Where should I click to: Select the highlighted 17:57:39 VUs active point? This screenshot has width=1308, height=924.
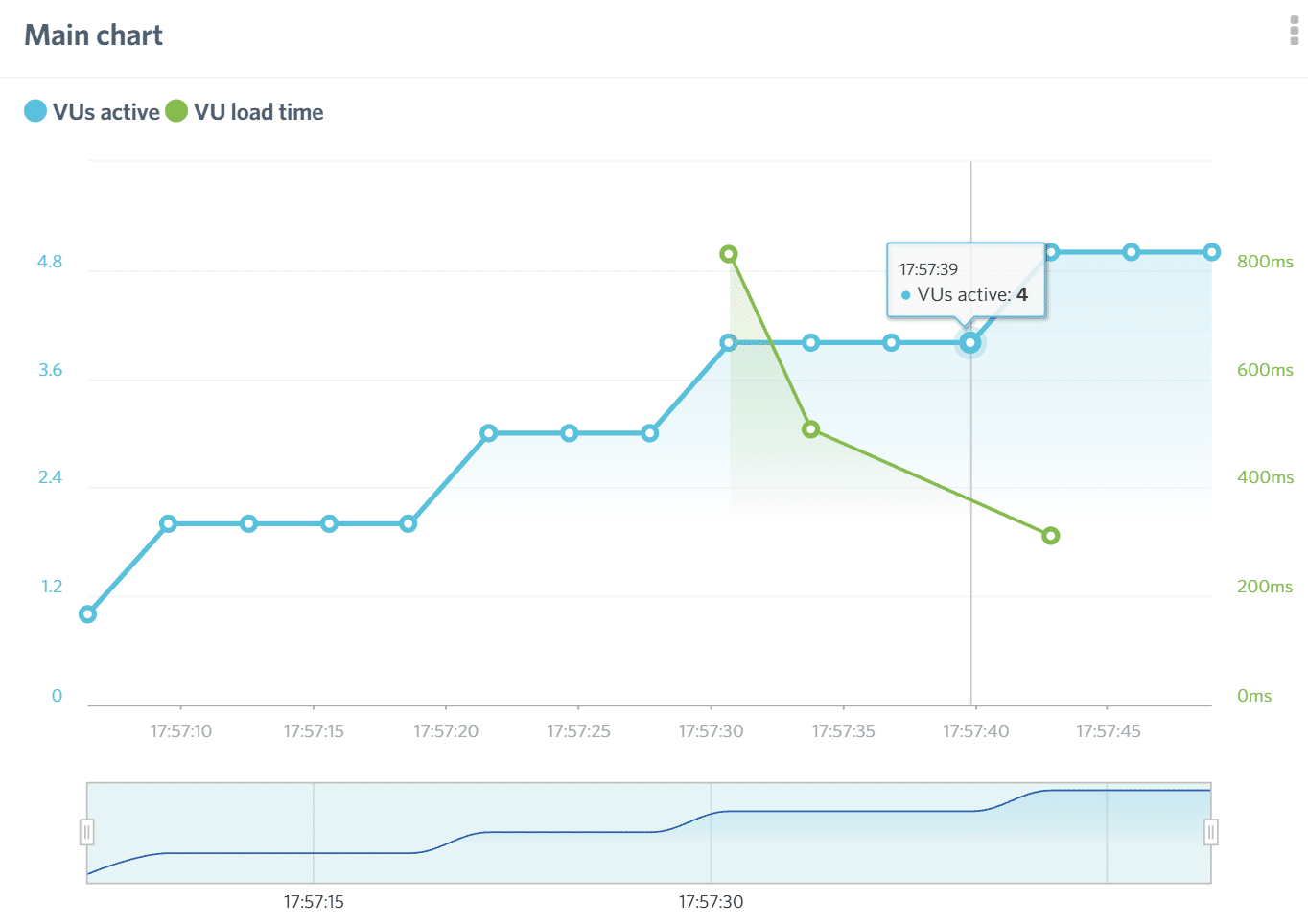(x=970, y=342)
